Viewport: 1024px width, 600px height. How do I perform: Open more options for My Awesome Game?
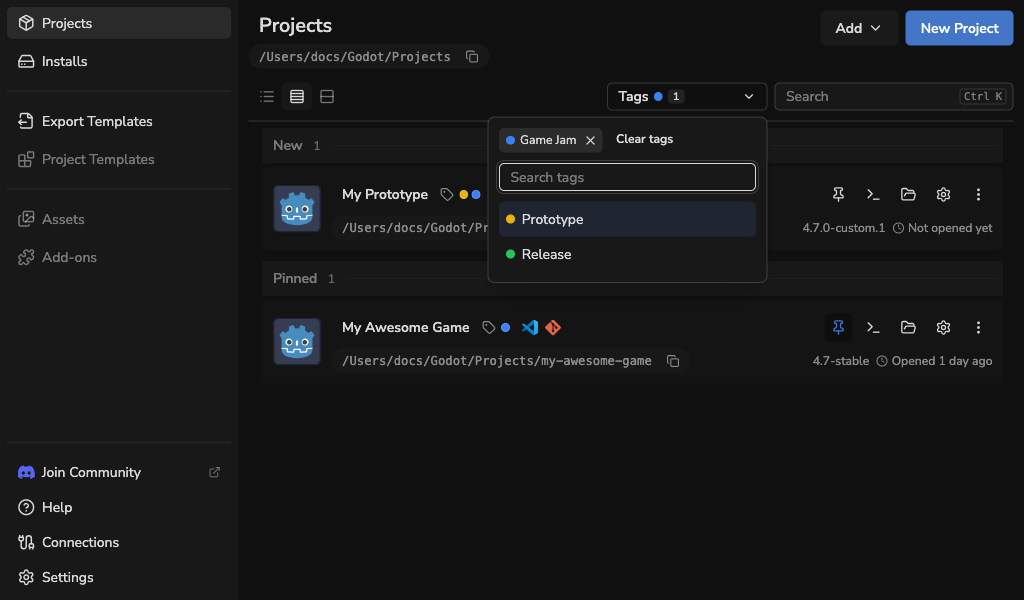[978, 327]
